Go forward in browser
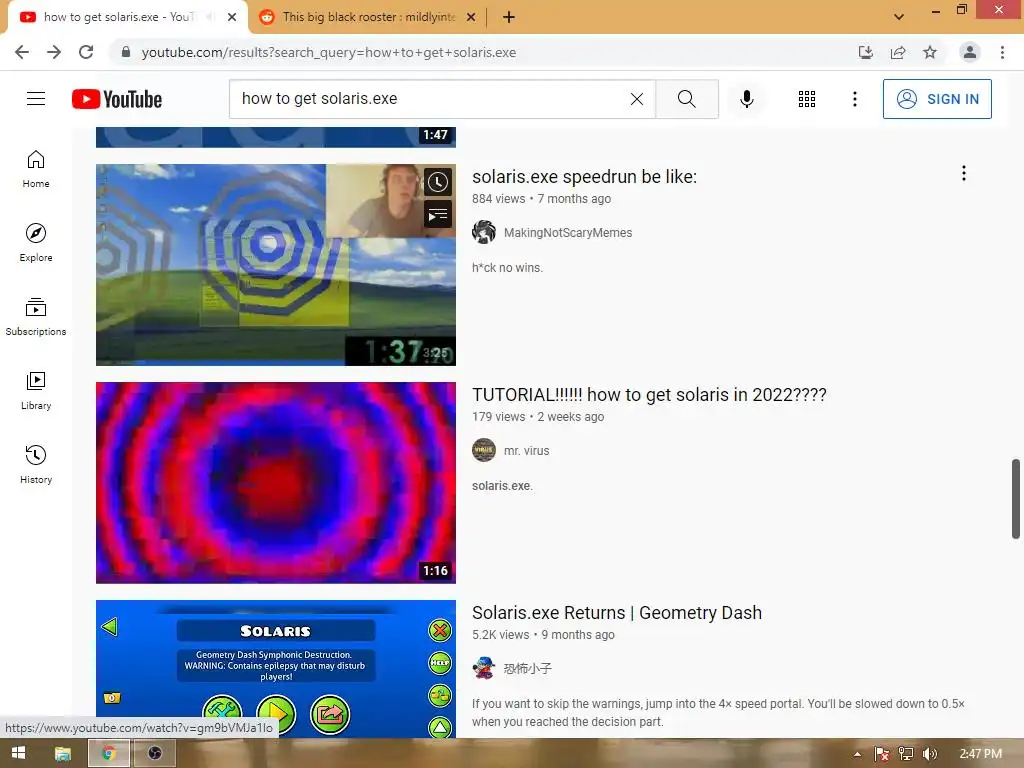The height and width of the screenshot is (768, 1024). pyautogui.click(x=54, y=52)
